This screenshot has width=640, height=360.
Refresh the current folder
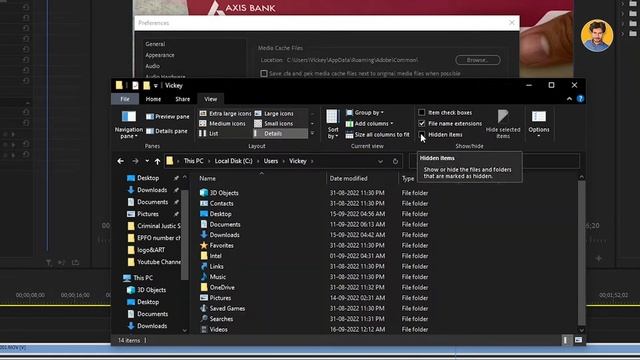coord(395,161)
